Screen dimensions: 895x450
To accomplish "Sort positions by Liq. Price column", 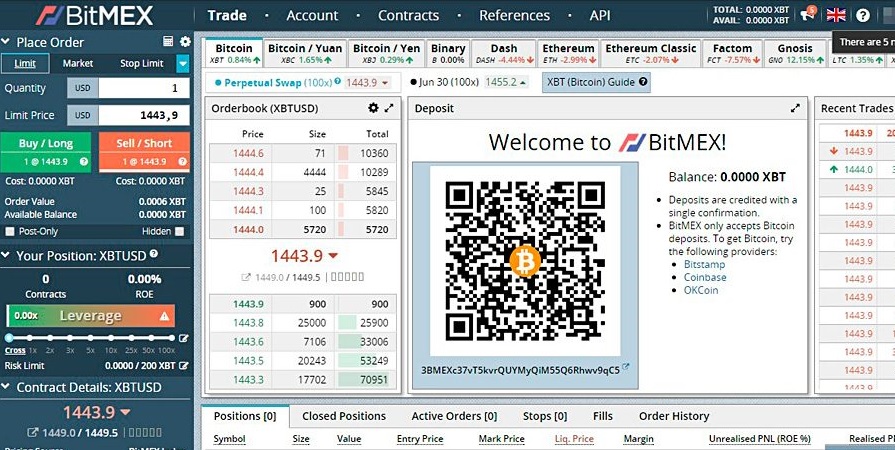I will tap(574, 439).
